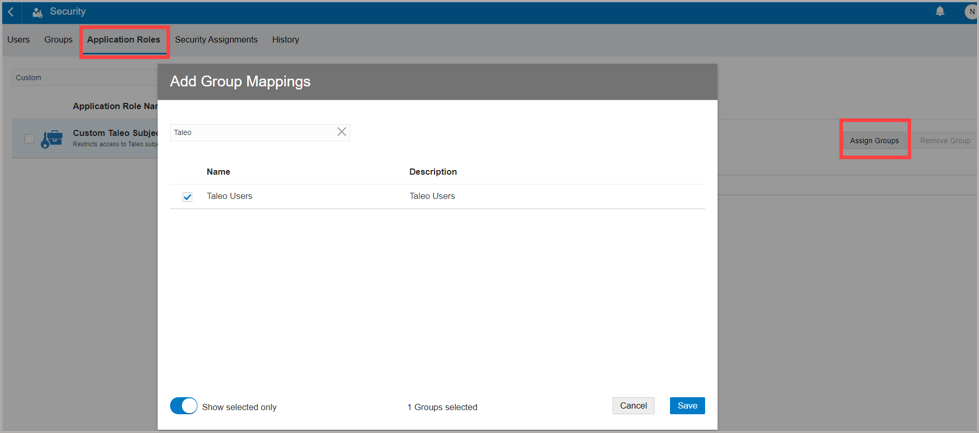Select the Custom Taleo role row checkbox
Viewport: 979px width, 433px height.
[29, 139]
